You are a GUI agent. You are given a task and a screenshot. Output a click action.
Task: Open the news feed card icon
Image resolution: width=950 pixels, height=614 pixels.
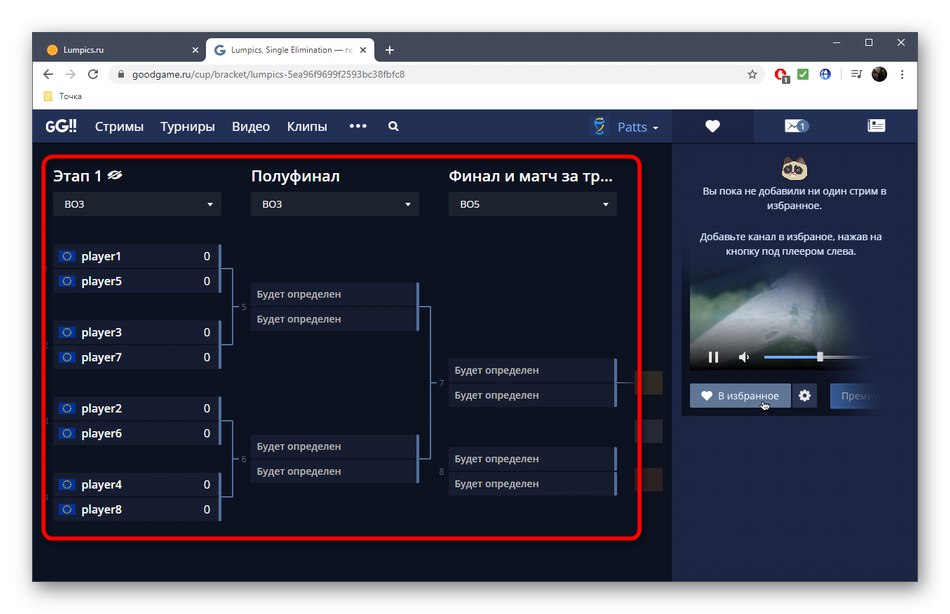click(876, 125)
